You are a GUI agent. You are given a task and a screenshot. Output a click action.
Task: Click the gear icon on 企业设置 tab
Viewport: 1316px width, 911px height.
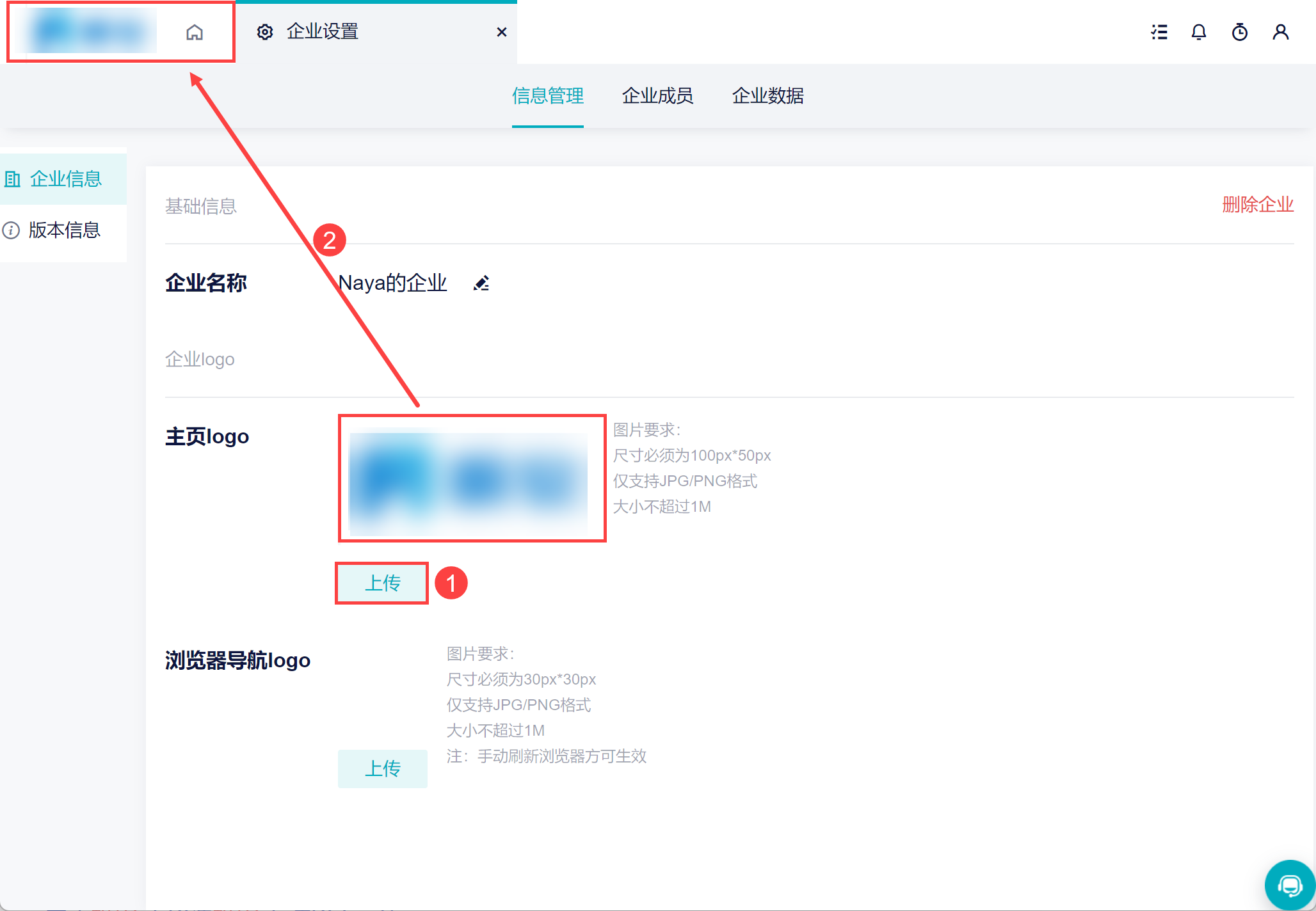pyautogui.click(x=265, y=32)
